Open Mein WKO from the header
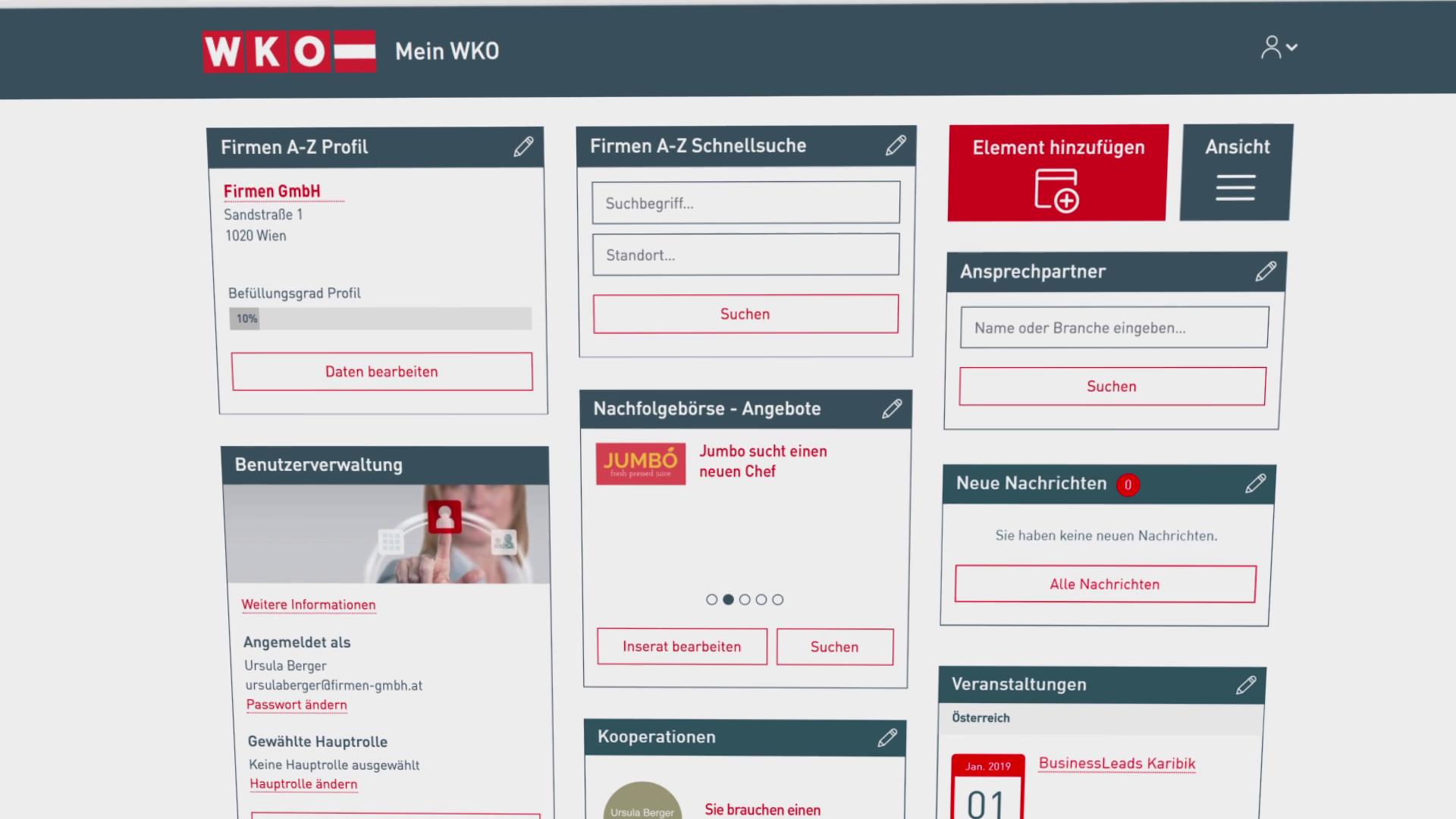This screenshot has height=819, width=1456. coord(447,51)
